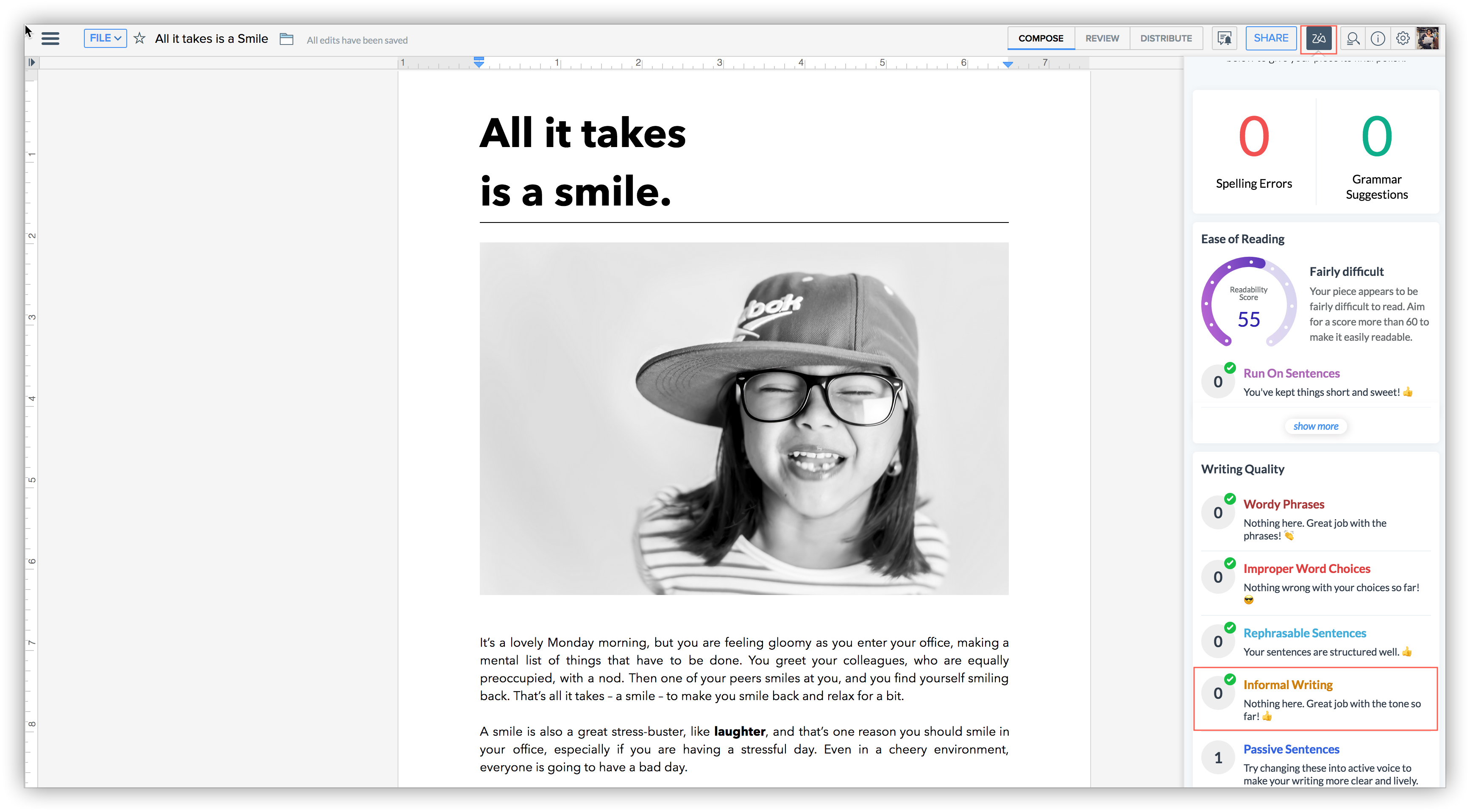Open the hamburger main menu

tap(50, 39)
